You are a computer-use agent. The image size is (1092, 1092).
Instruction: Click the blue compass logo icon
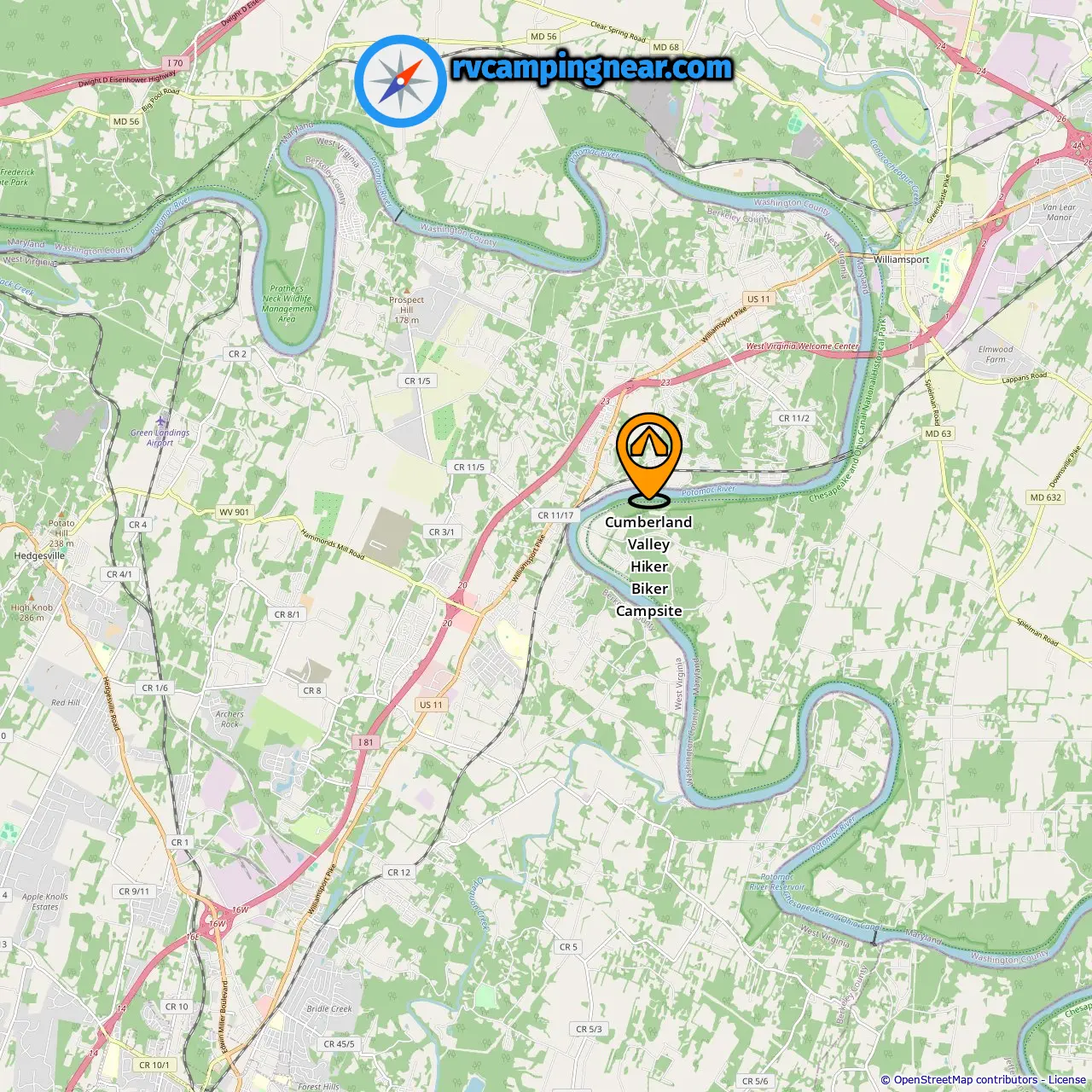(401, 81)
